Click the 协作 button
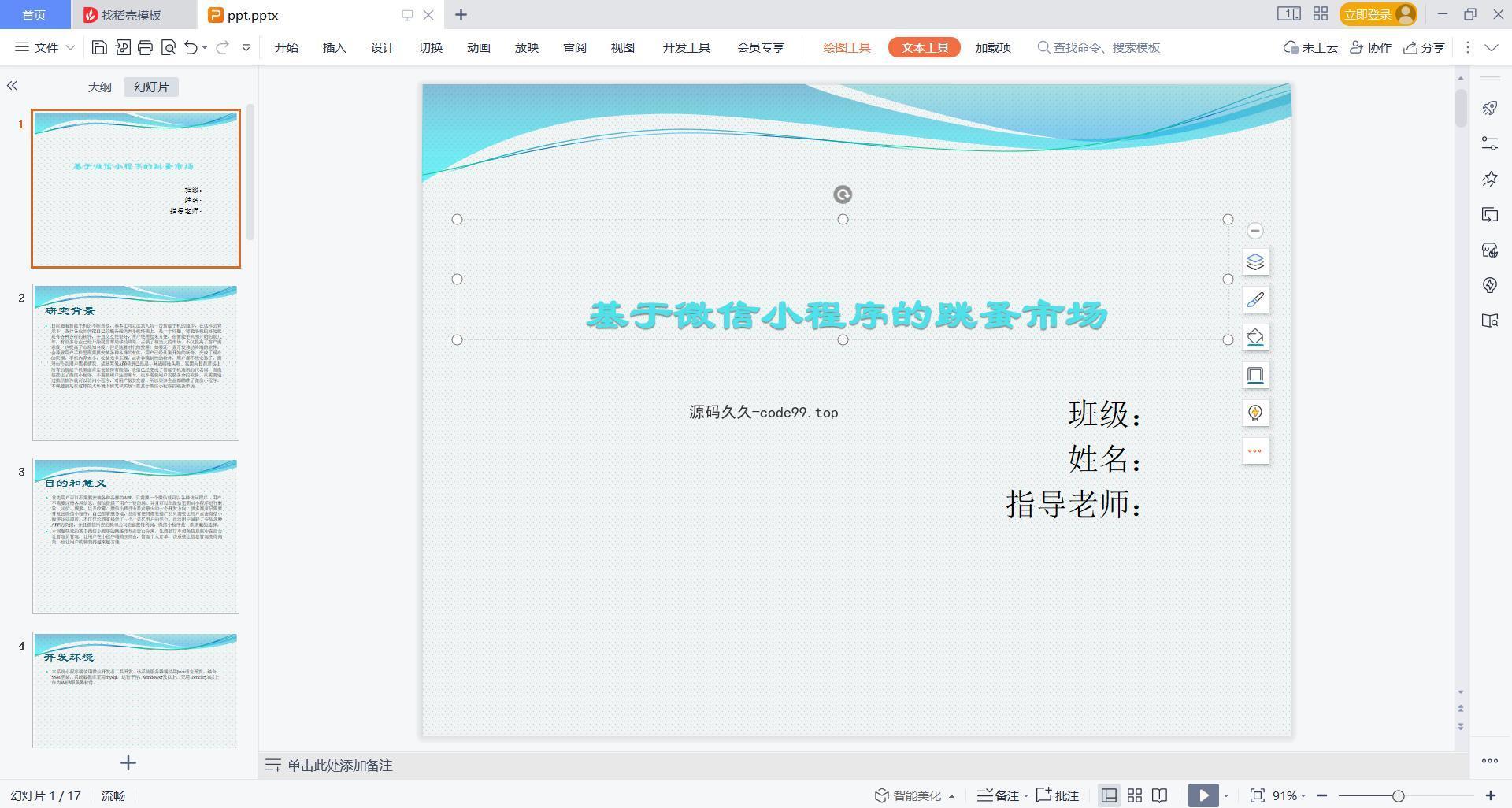 click(x=1370, y=47)
